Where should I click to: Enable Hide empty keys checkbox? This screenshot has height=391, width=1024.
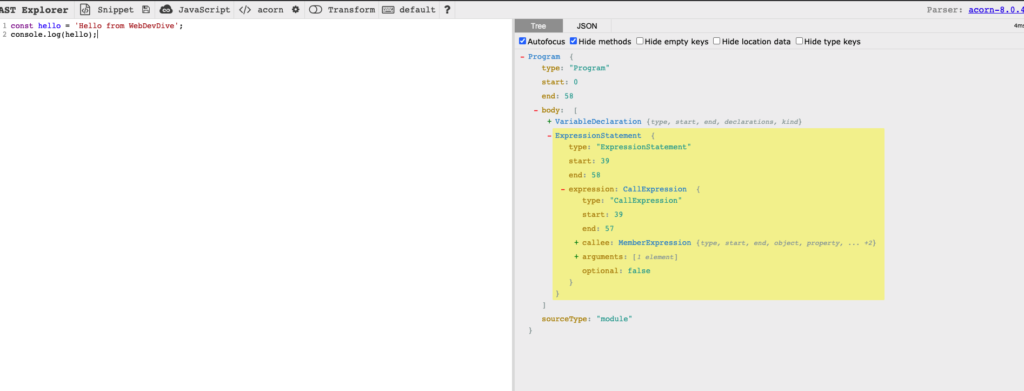point(639,41)
